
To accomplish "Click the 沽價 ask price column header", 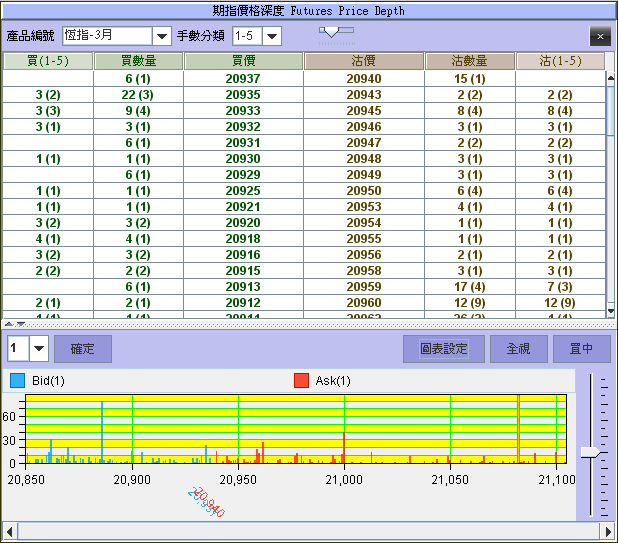I will click(x=364, y=61).
